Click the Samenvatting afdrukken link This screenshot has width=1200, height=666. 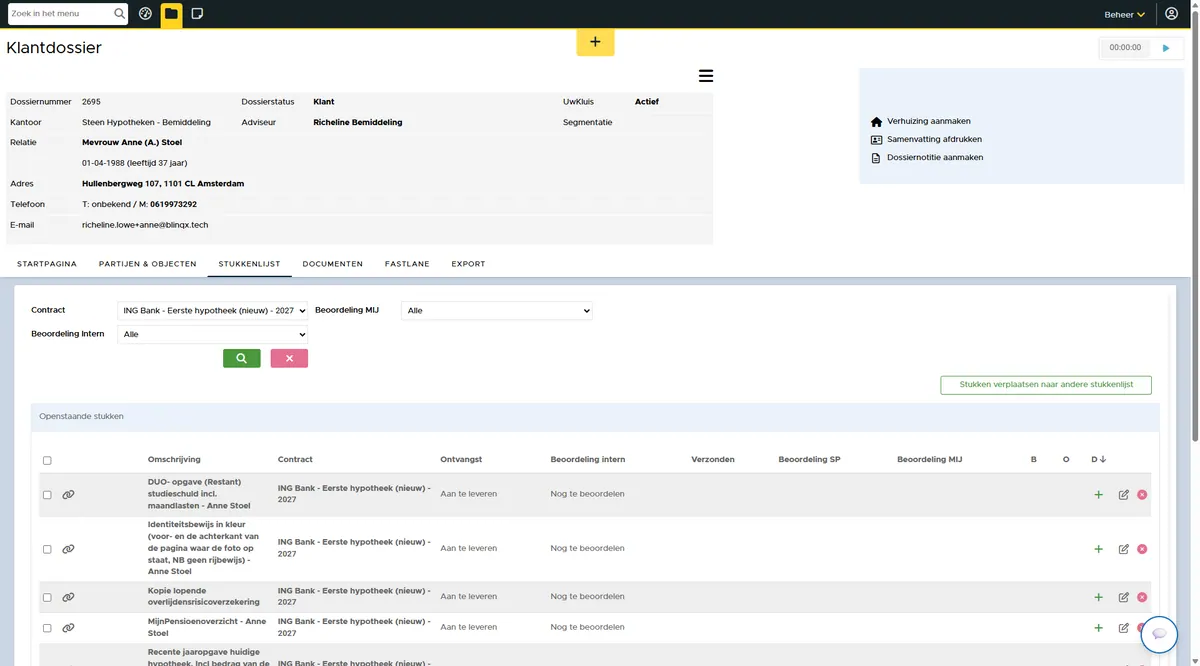tap(934, 139)
